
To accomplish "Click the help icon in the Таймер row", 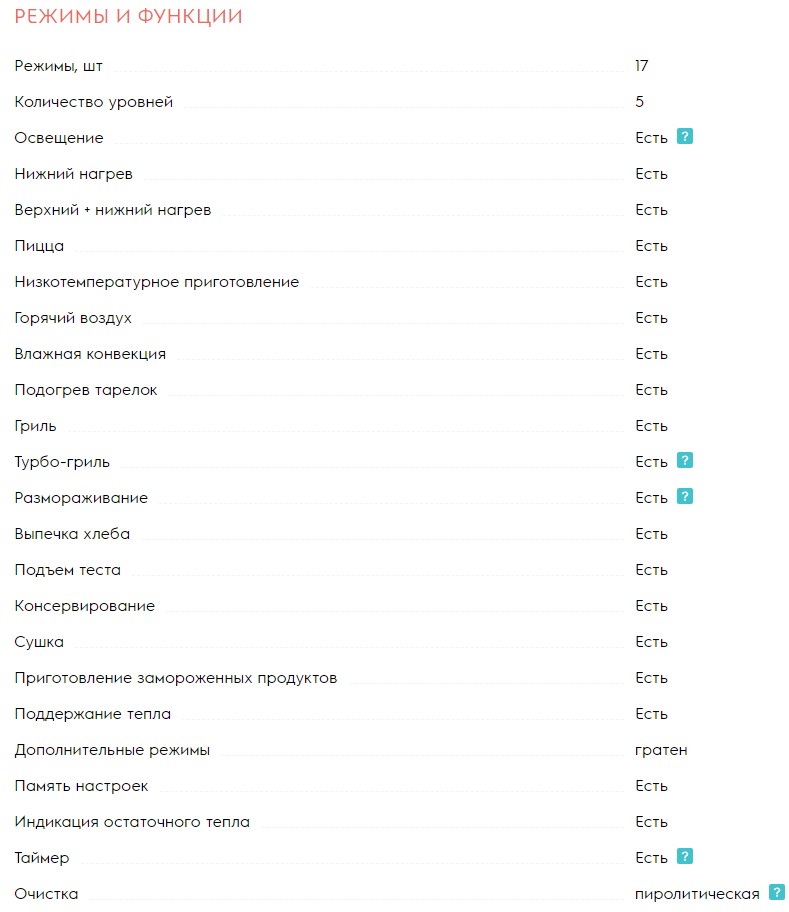I will coord(685,856).
